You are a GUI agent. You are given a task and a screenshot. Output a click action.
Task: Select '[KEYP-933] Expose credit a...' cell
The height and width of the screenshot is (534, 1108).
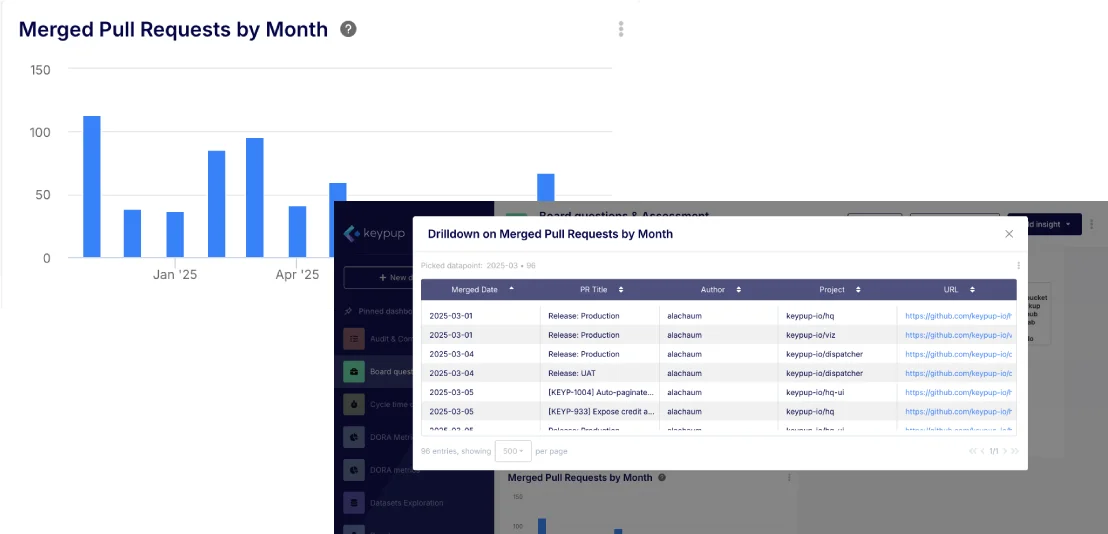(601, 411)
